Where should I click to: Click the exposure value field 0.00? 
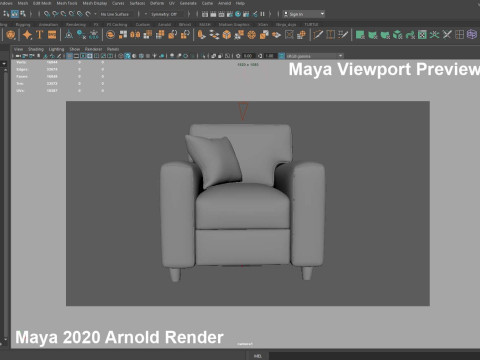248,56
